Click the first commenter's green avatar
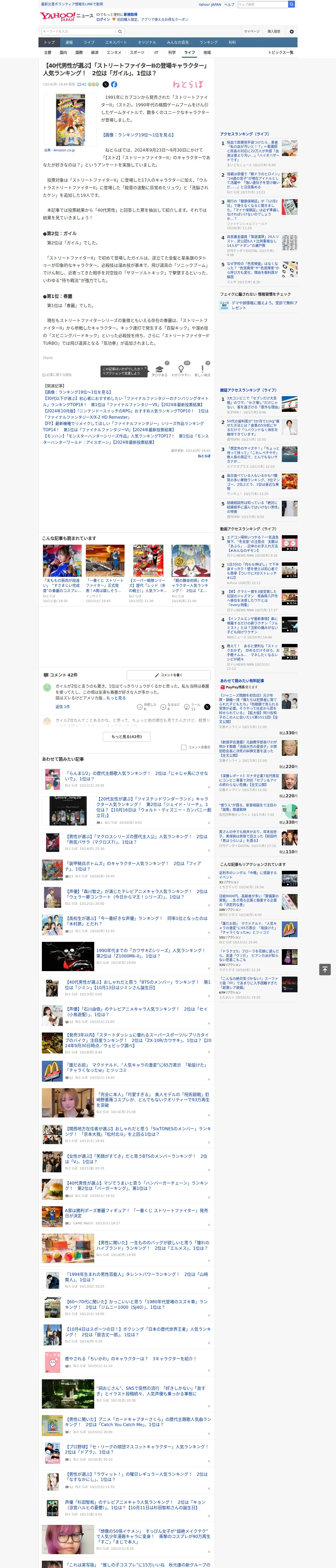 coord(47,687)
